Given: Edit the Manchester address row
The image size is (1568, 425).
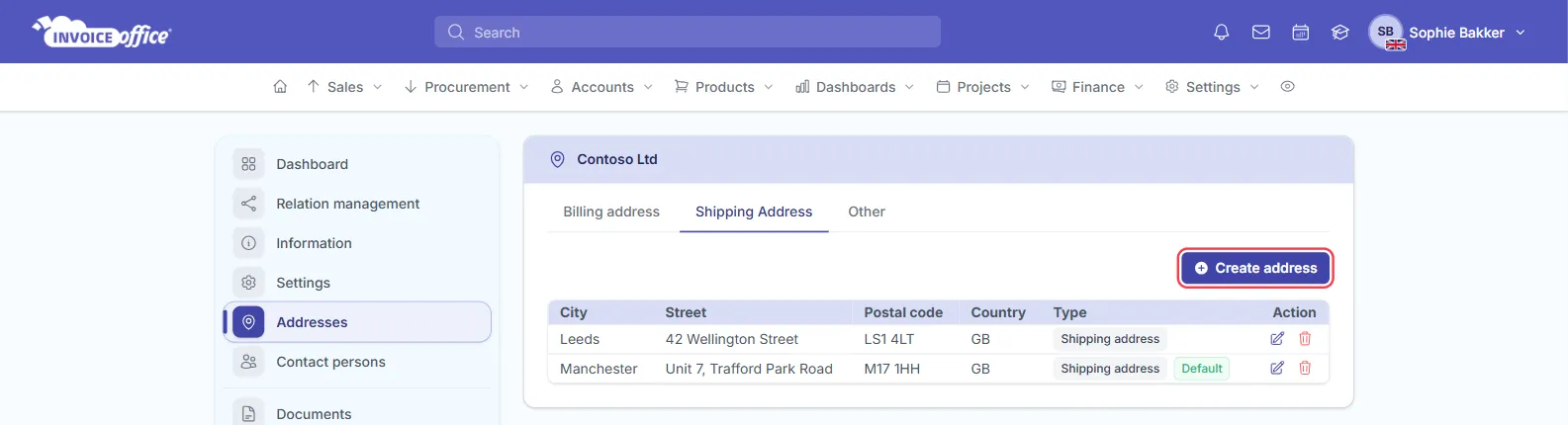Looking at the screenshot, I should 1277,369.
